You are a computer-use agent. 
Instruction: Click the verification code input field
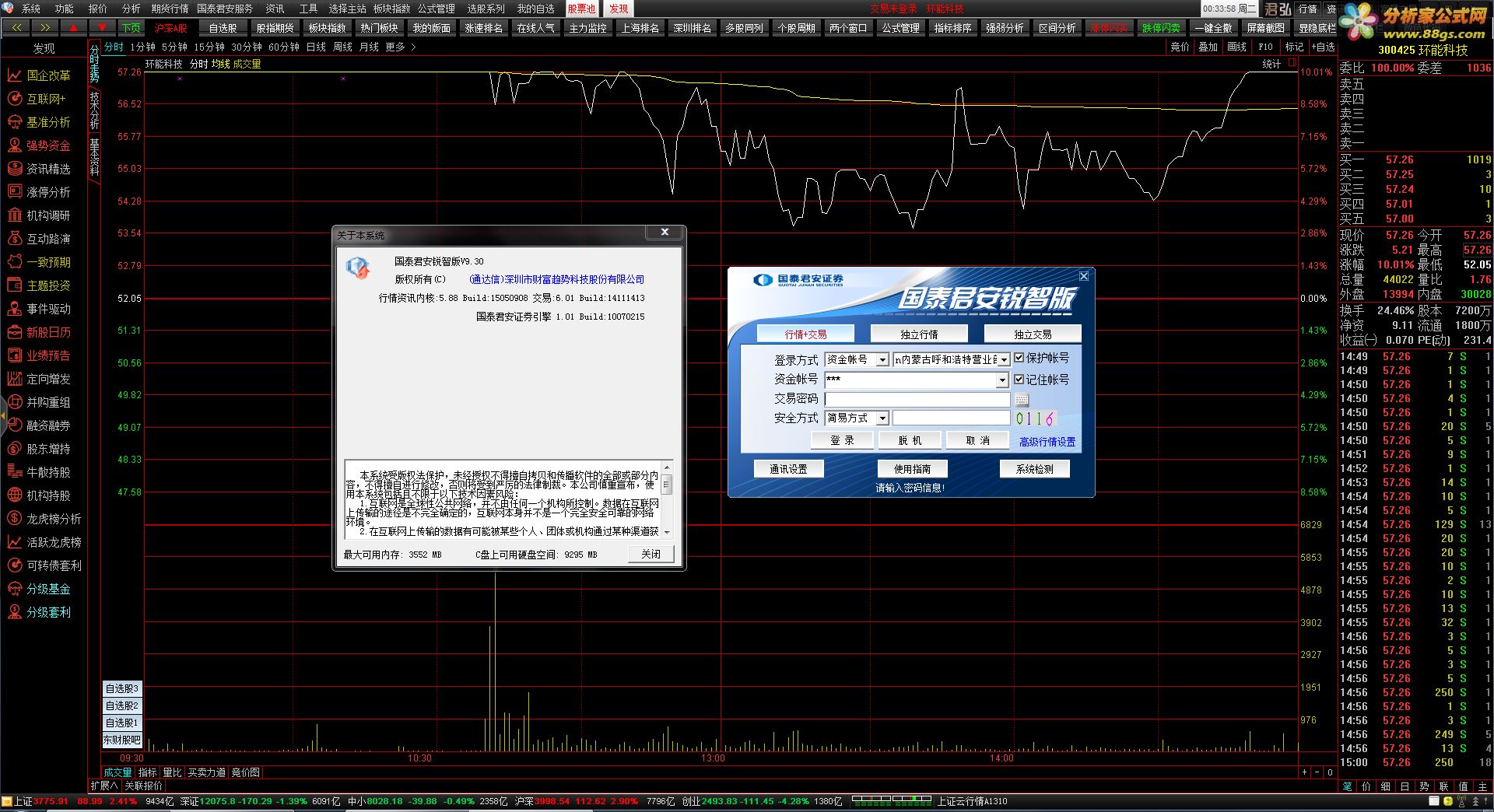pyautogui.click(x=951, y=418)
